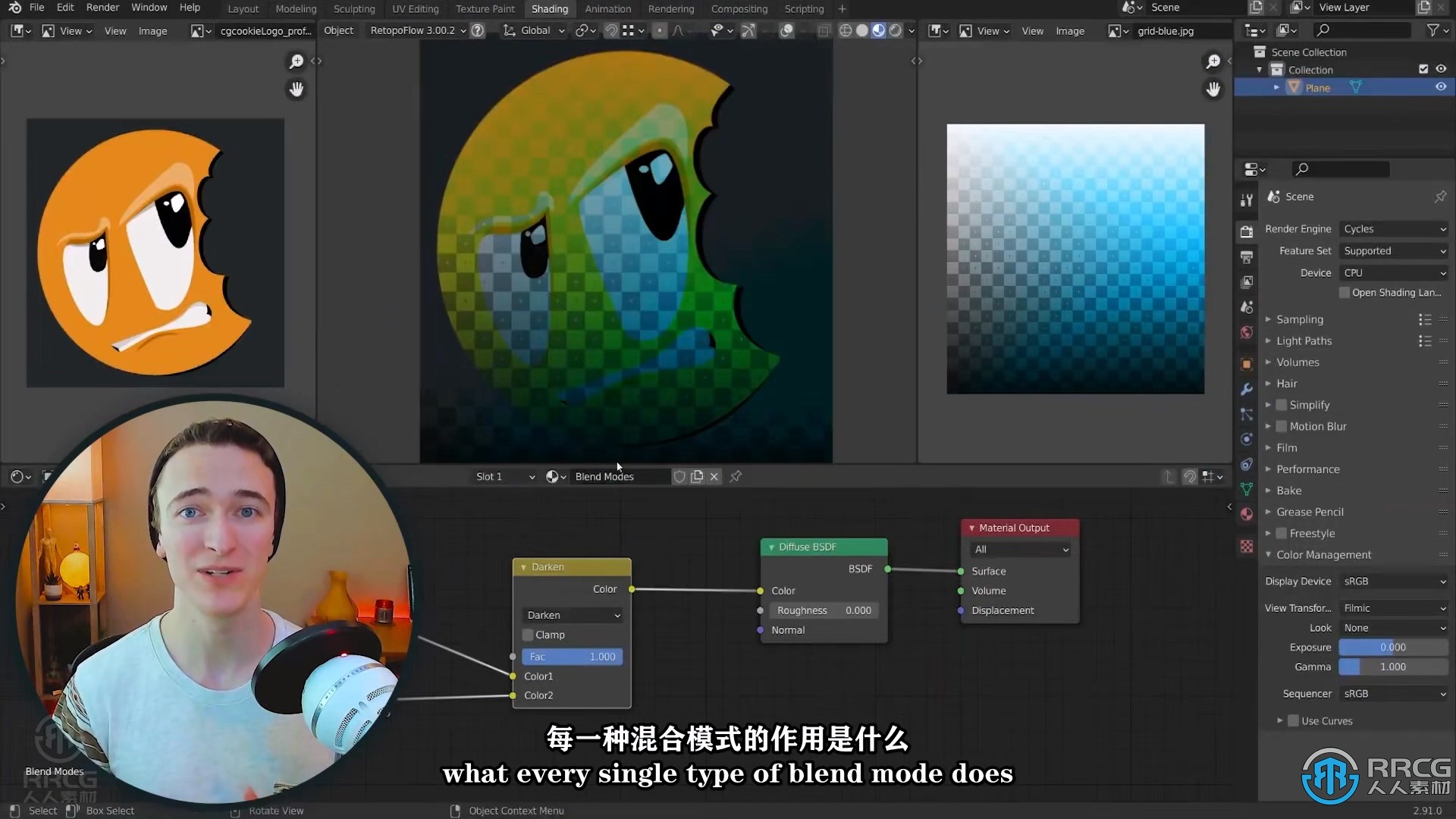Screen dimensions: 1456x819
Task: Click the cgcookieLogo texture thumbnail
Action: 195,31
